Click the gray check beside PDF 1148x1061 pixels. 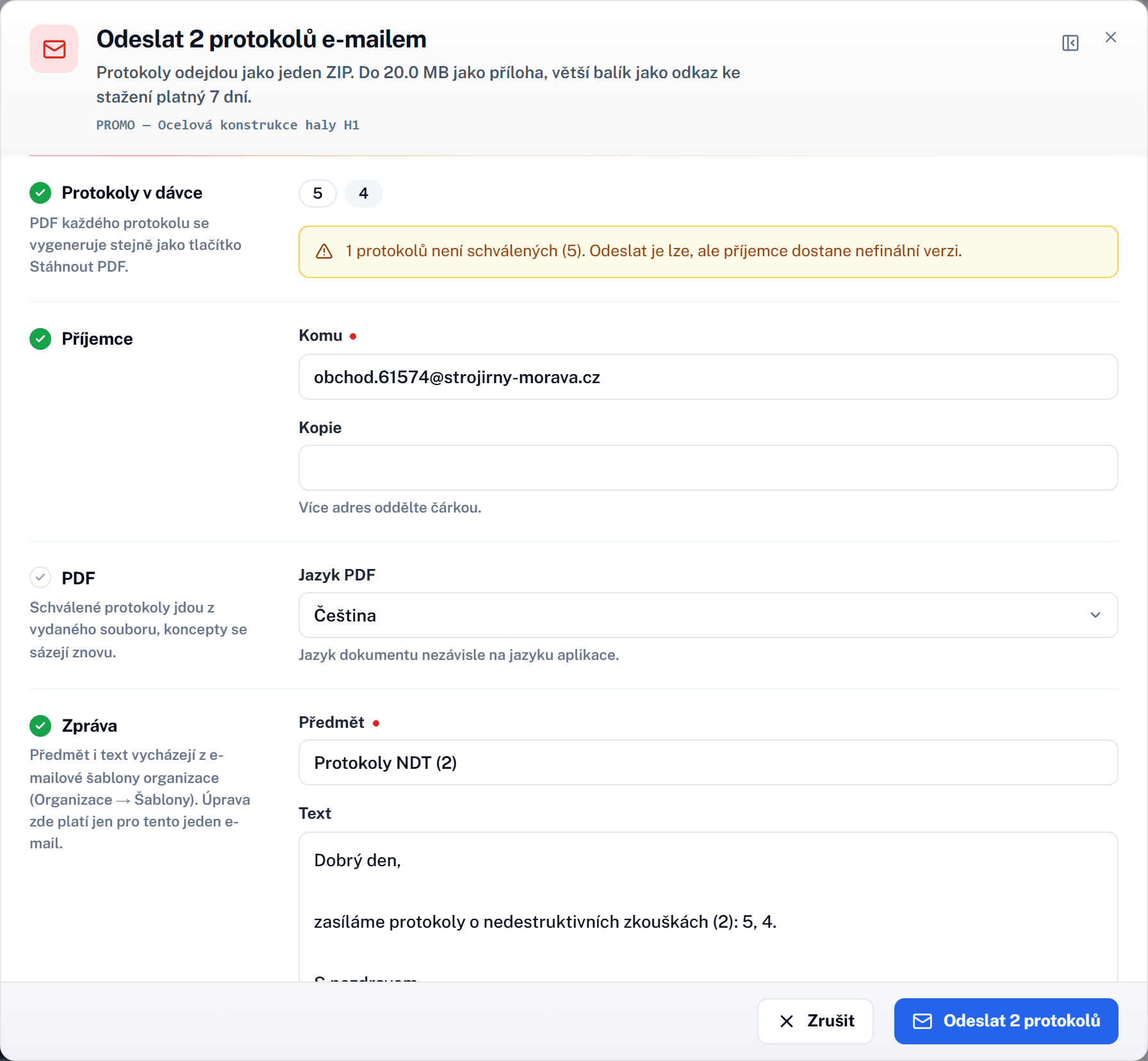point(40,577)
